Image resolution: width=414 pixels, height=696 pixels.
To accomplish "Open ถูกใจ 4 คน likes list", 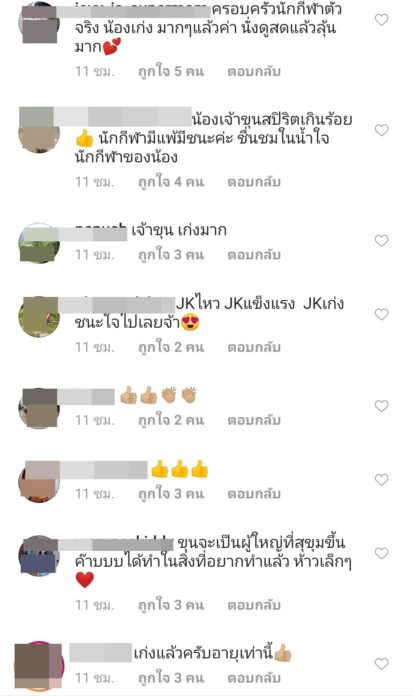I will [x=171, y=182].
